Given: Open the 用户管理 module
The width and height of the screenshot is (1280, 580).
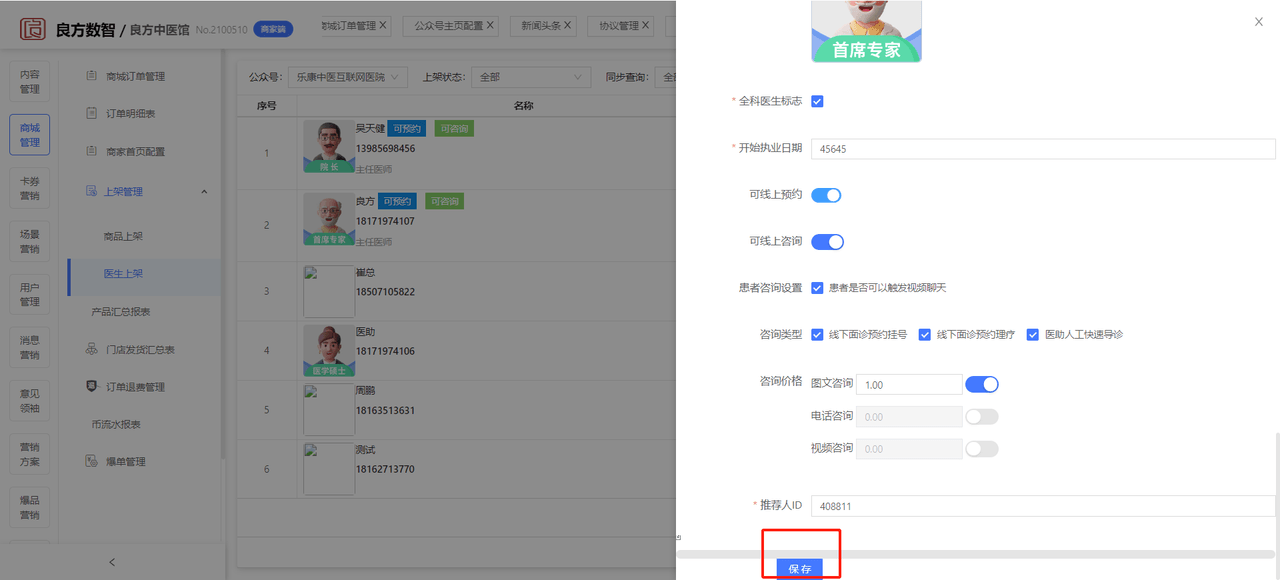Looking at the screenshot, I should pyautogui.click(x=30, y=294).
